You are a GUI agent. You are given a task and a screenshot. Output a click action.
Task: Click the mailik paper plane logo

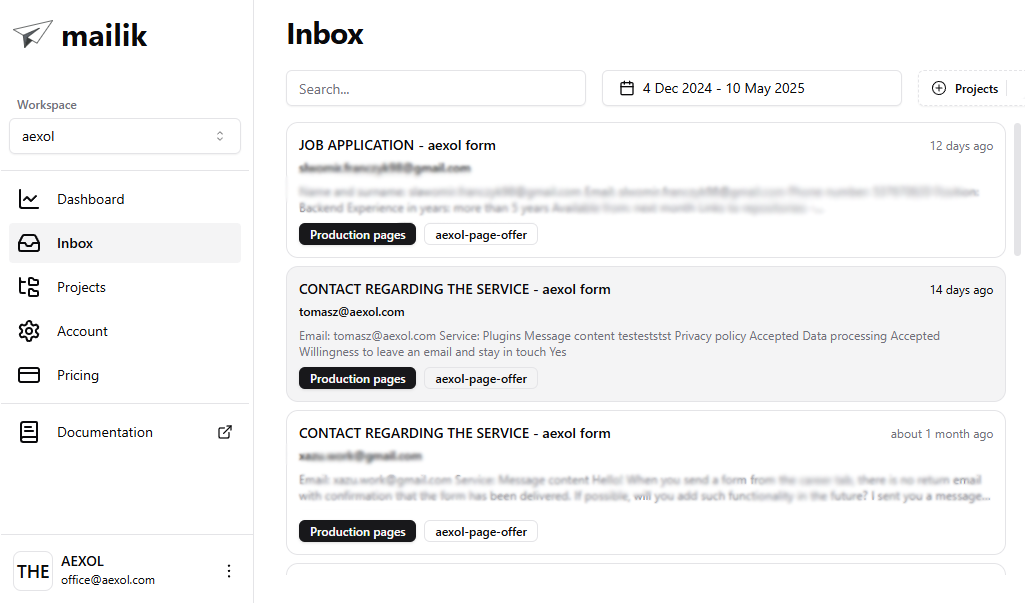[32, 34]
